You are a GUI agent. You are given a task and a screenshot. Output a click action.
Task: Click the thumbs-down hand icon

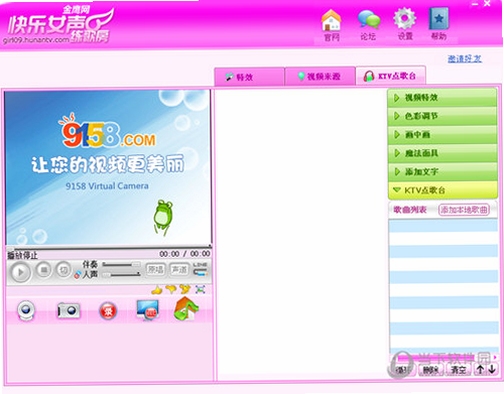point(171,289)
